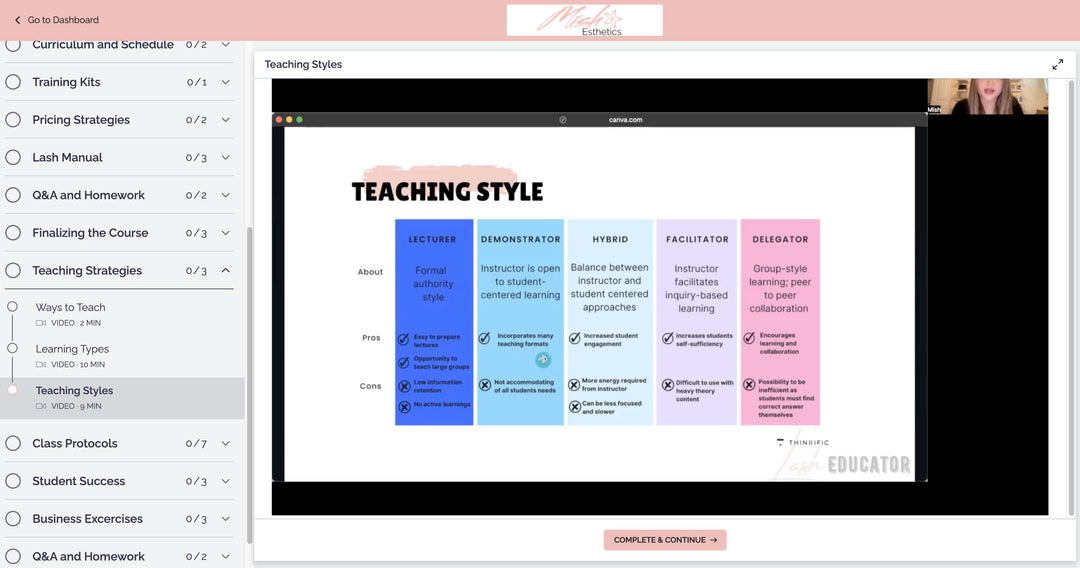Click the back arrow beside Go to Dashboard
This screenshot has width=1080, height=568.
[17, 20]
